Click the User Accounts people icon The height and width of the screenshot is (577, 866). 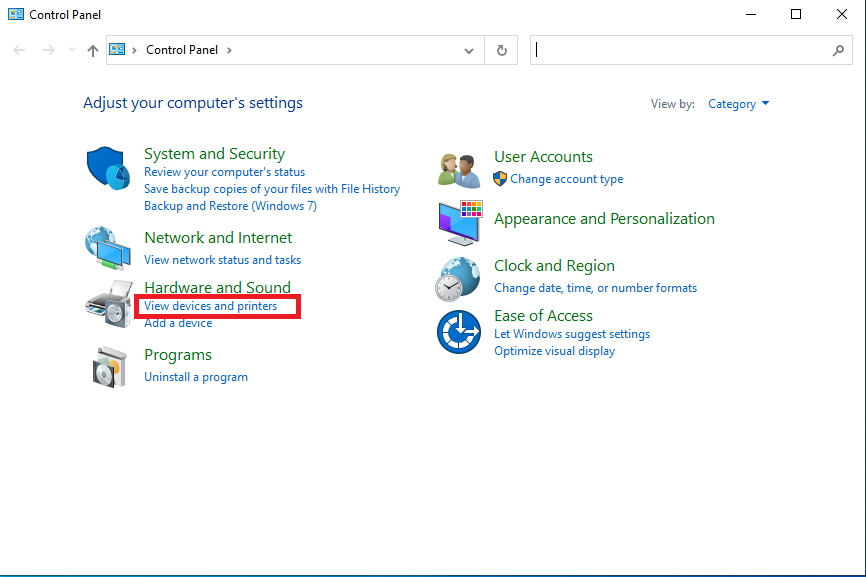pyautogui.click(x=460, y=168)
